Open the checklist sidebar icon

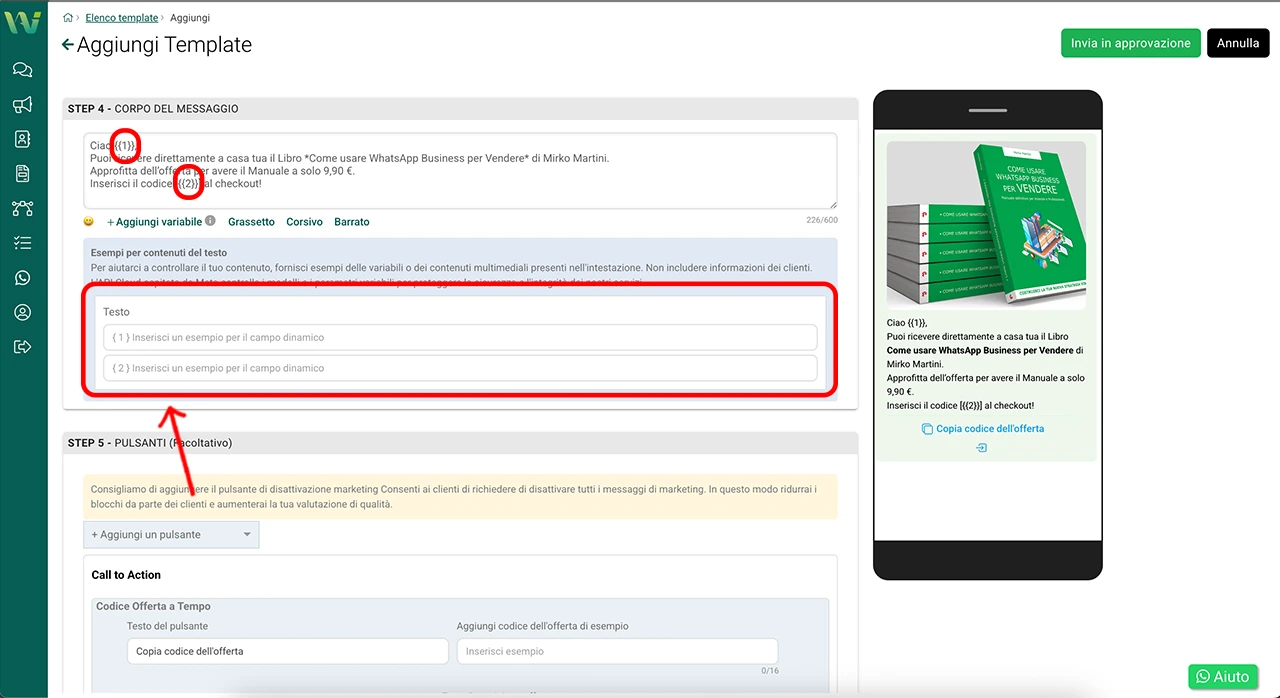[22, 243]
